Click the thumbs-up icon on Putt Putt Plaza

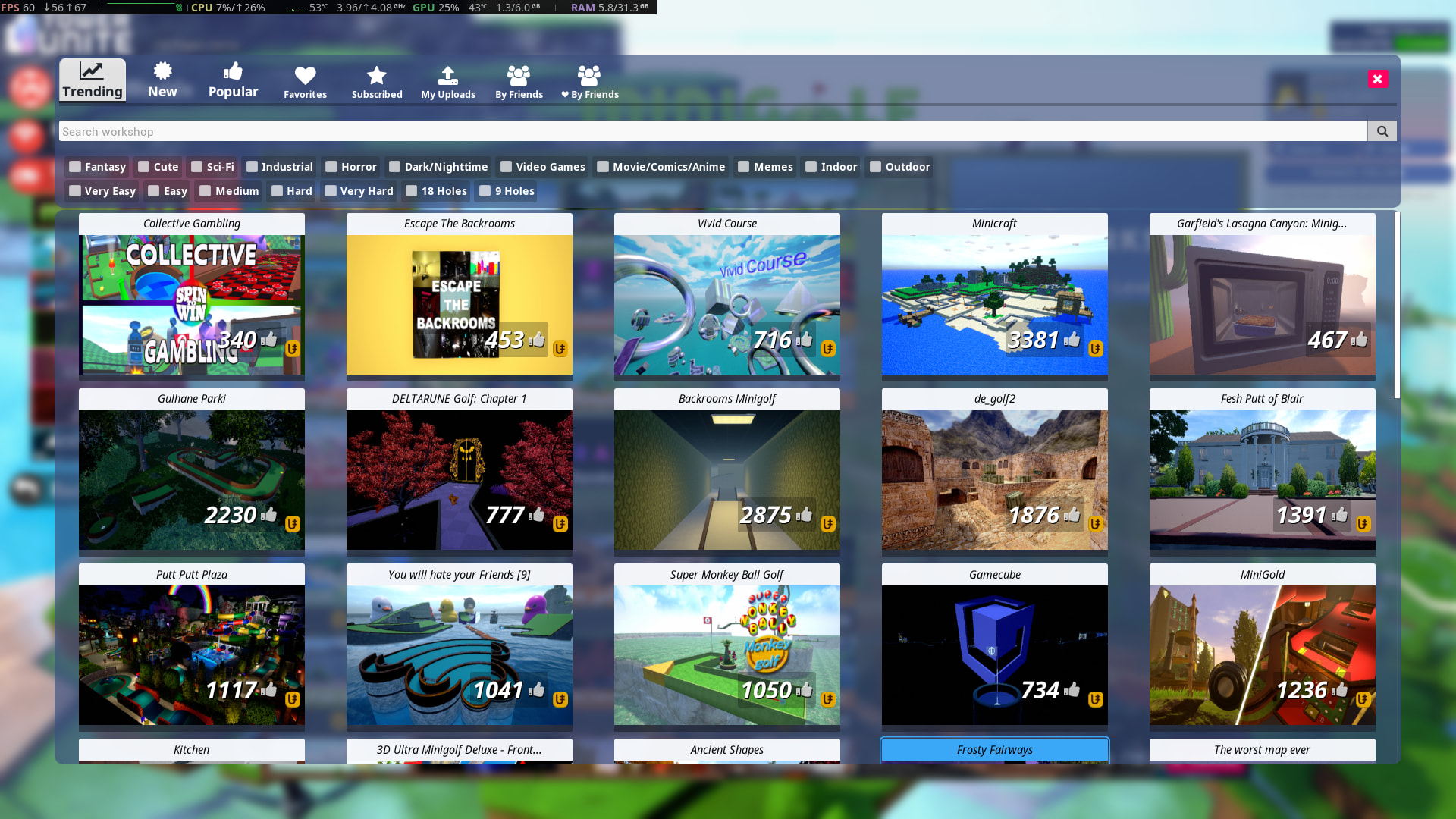(x=269, y=689)
